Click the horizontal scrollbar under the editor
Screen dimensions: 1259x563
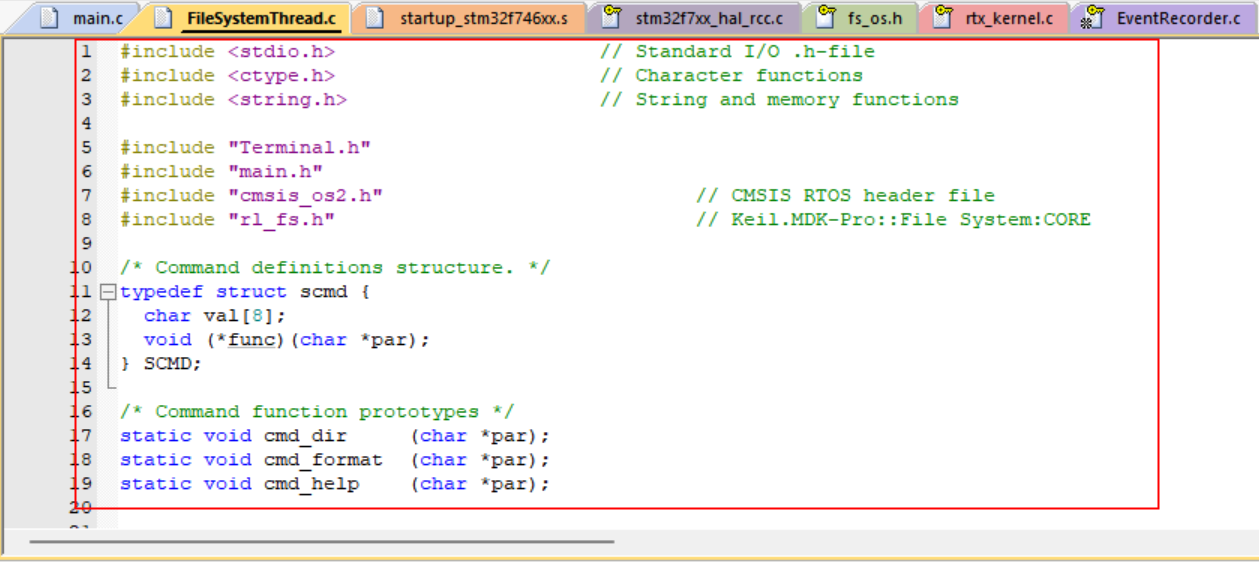[x=320, y=541]
